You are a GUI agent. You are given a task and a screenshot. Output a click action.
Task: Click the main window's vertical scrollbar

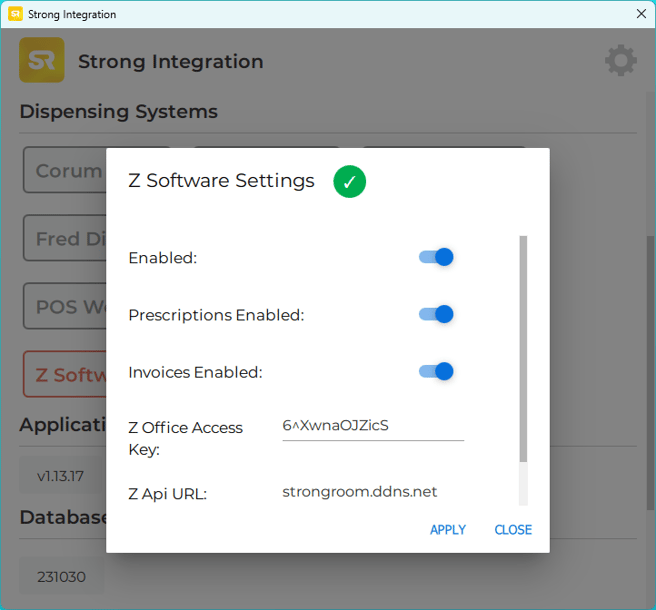coord(651,372)
